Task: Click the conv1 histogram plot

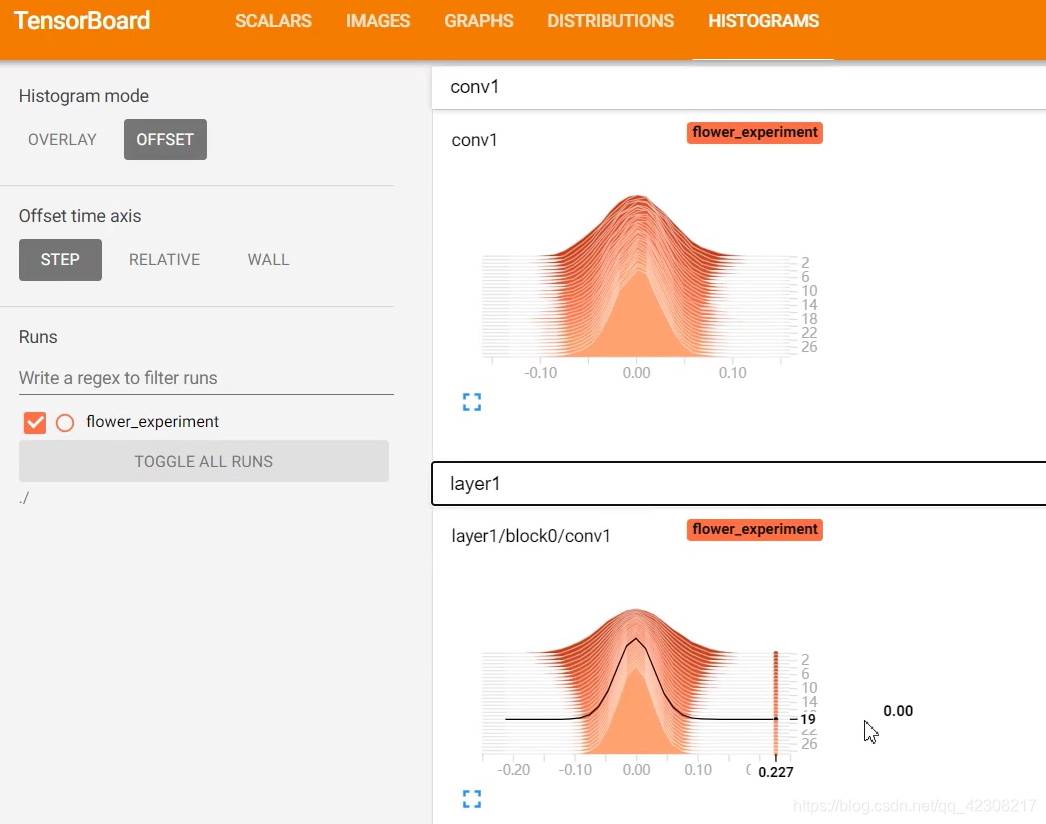Action: click(637, 277)
